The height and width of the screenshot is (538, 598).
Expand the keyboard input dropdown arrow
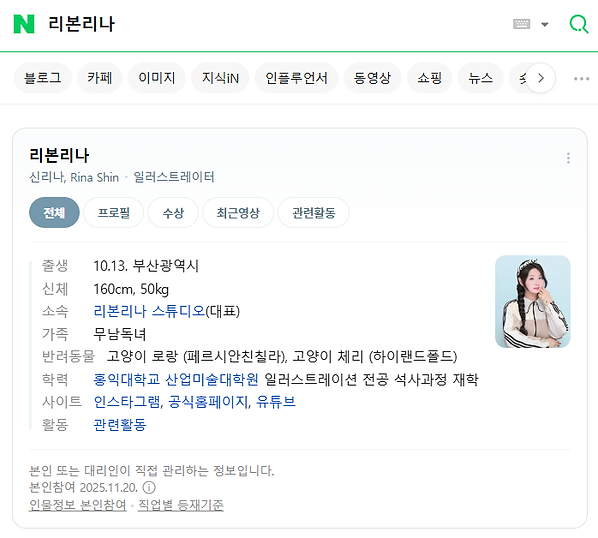(x=545, y=25)
